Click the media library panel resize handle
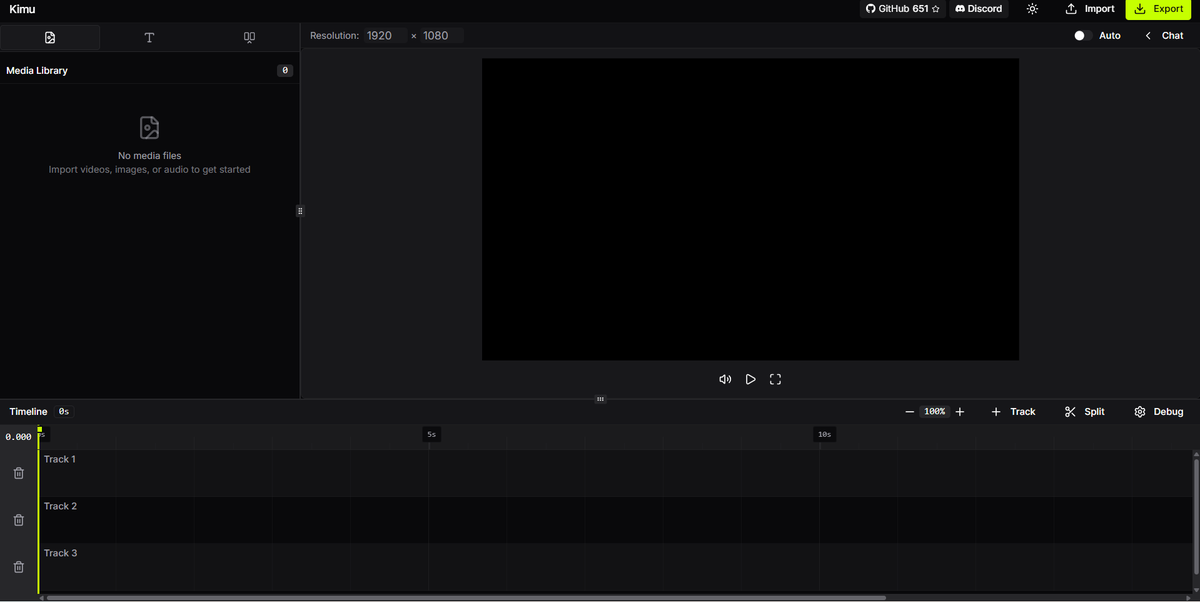Image resolution: width=1200 pixels, height=602 pixels. 300,211
